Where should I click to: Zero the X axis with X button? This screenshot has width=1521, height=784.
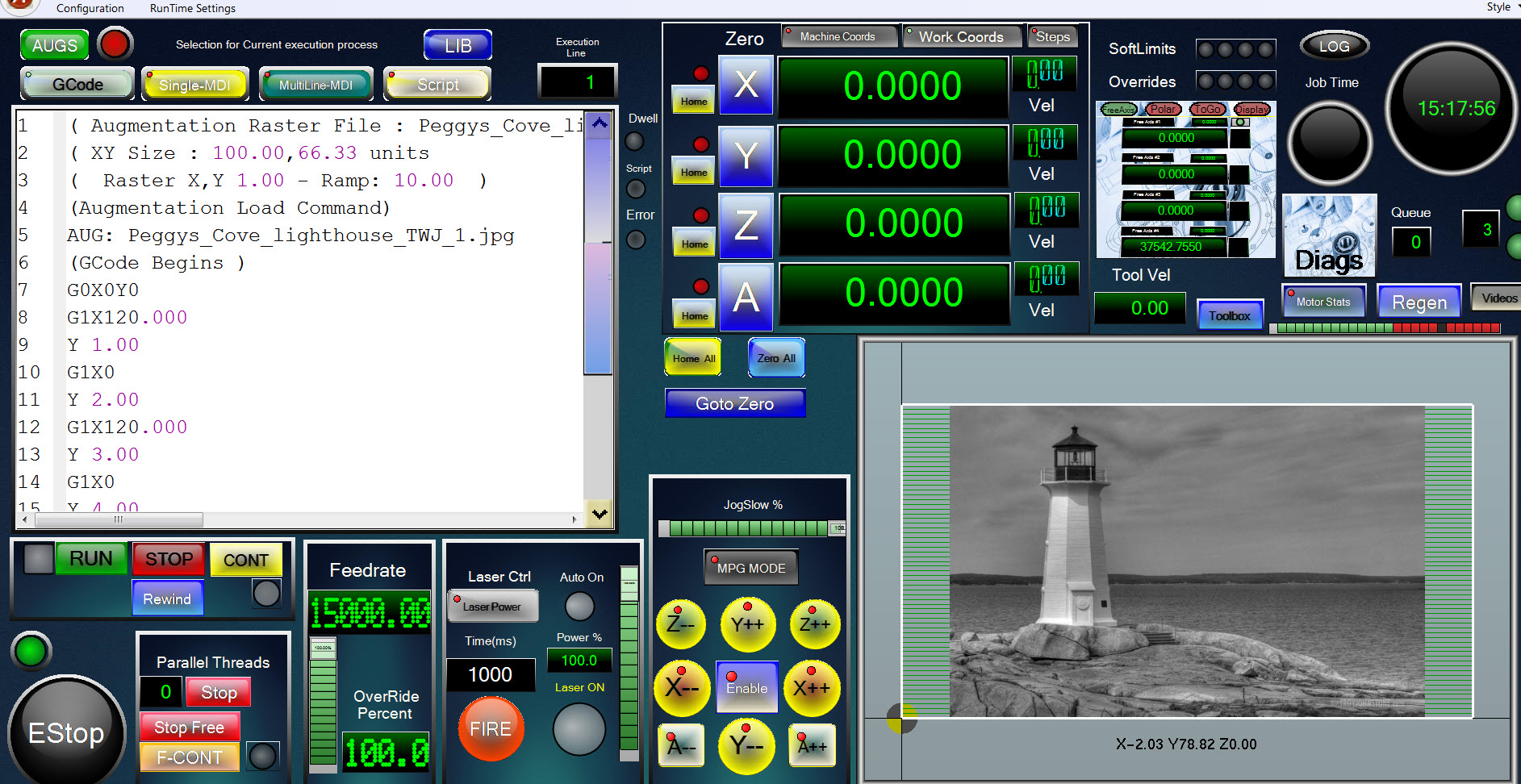pos(746,85)
